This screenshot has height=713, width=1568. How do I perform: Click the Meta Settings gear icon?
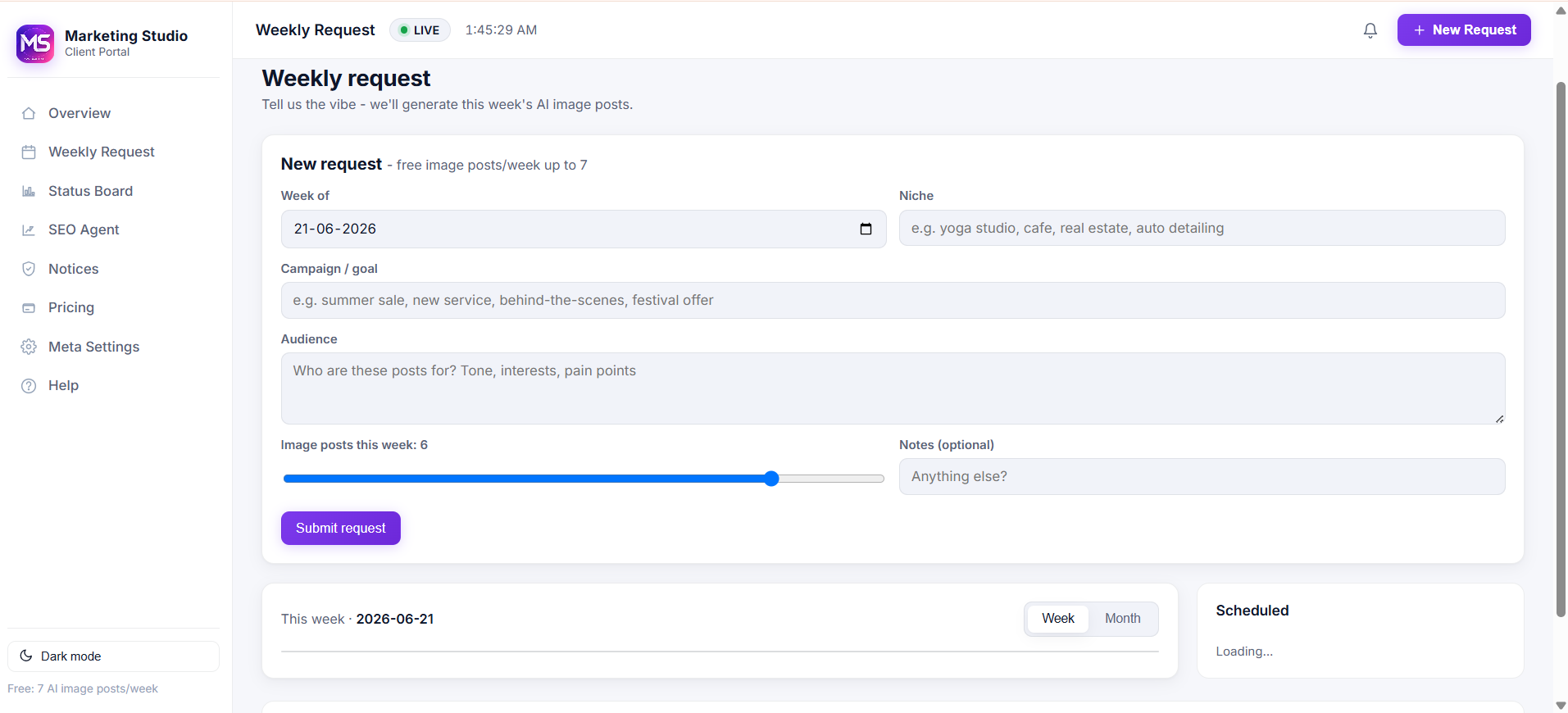(x=29, y=347)
